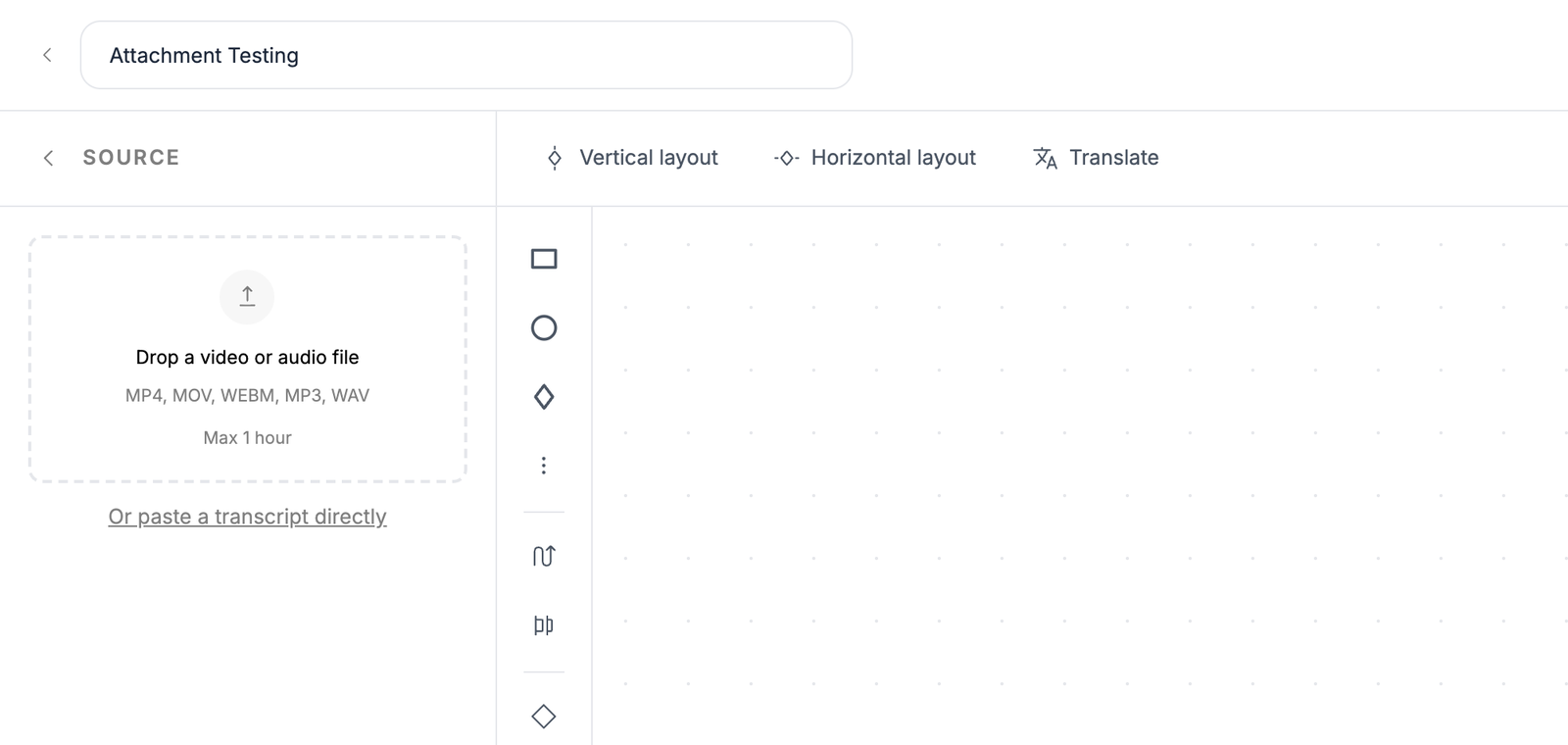Viewport: 1568px width, 745px height.
Task: Select the upper diamond shape tool
Action: 544,397
